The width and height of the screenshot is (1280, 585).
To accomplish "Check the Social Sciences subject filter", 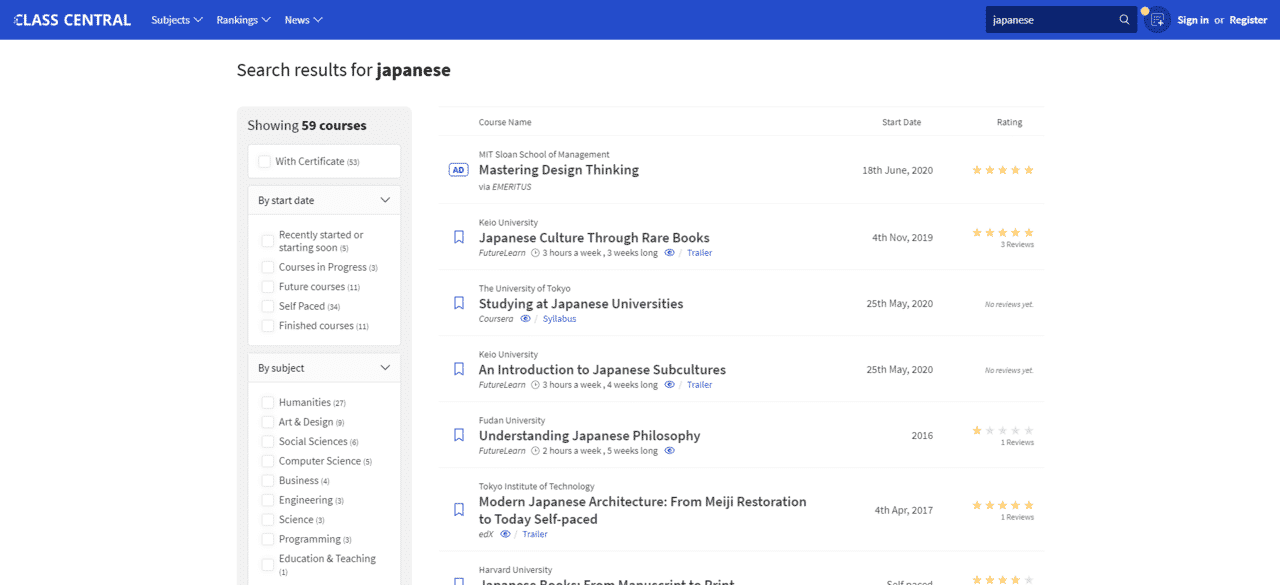I will point(268,441).
